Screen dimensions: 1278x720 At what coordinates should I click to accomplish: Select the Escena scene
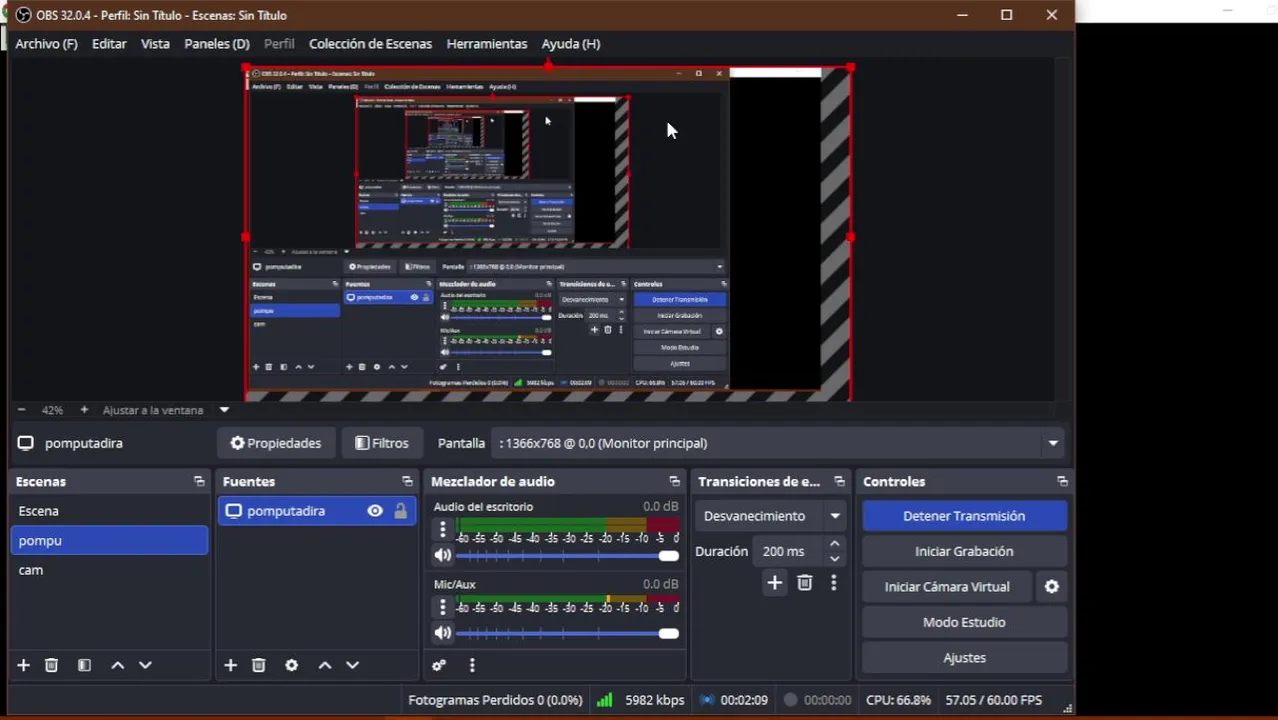click(109, 511)
